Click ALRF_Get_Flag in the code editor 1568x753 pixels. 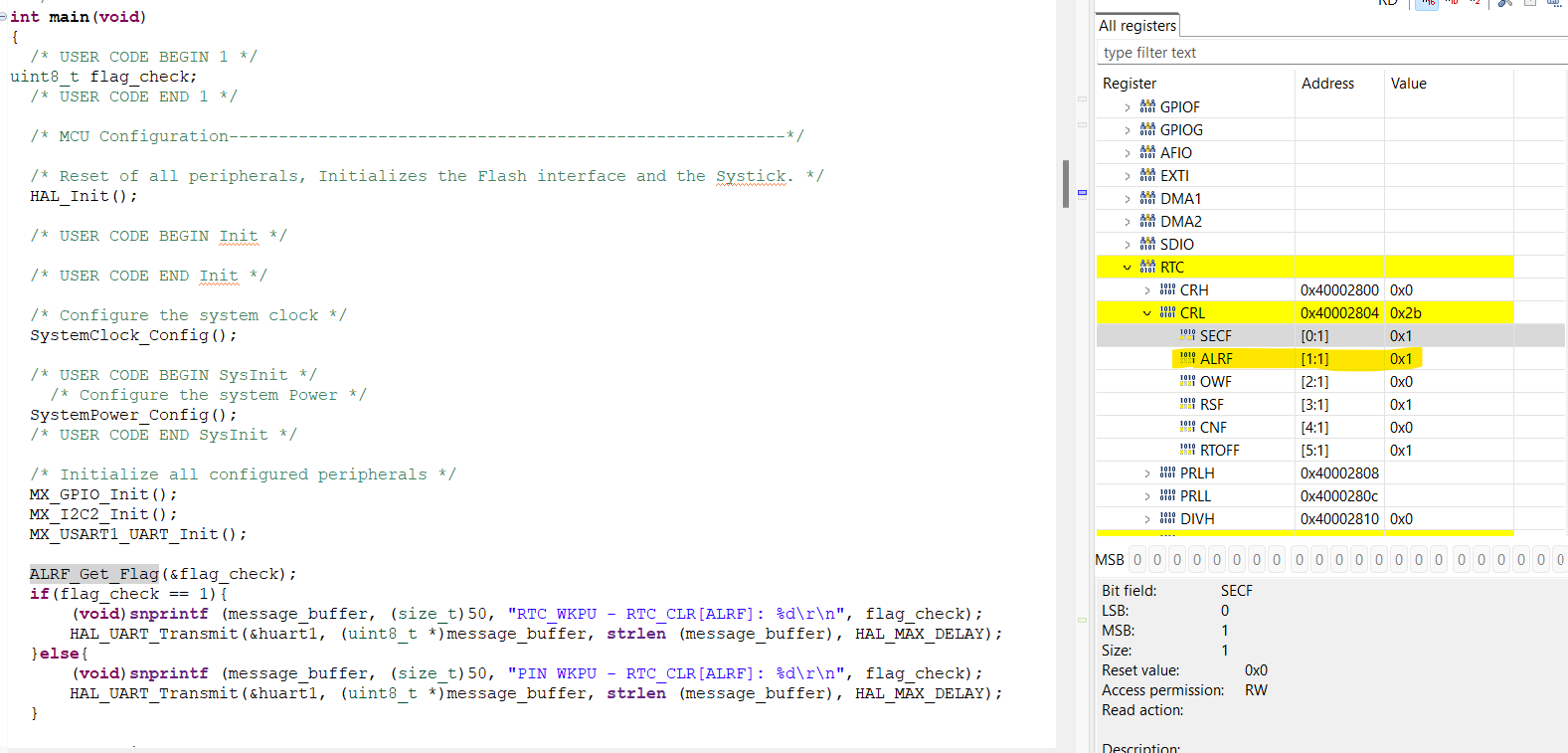point(94,574)
